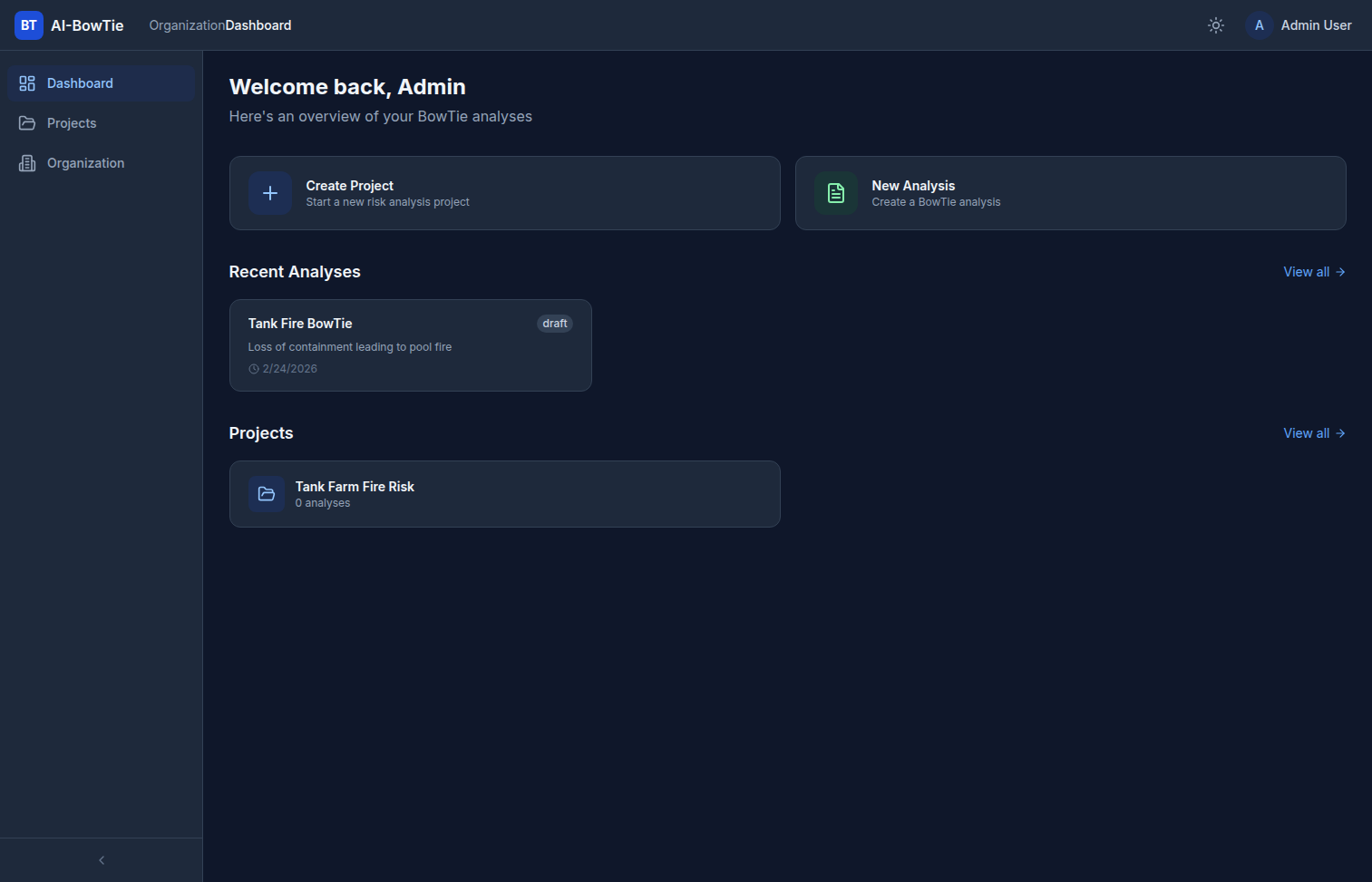This screenshot has height=882, width=1372.
Task: Select Dashboard in the sidebar
Action: tap(80, 83)
